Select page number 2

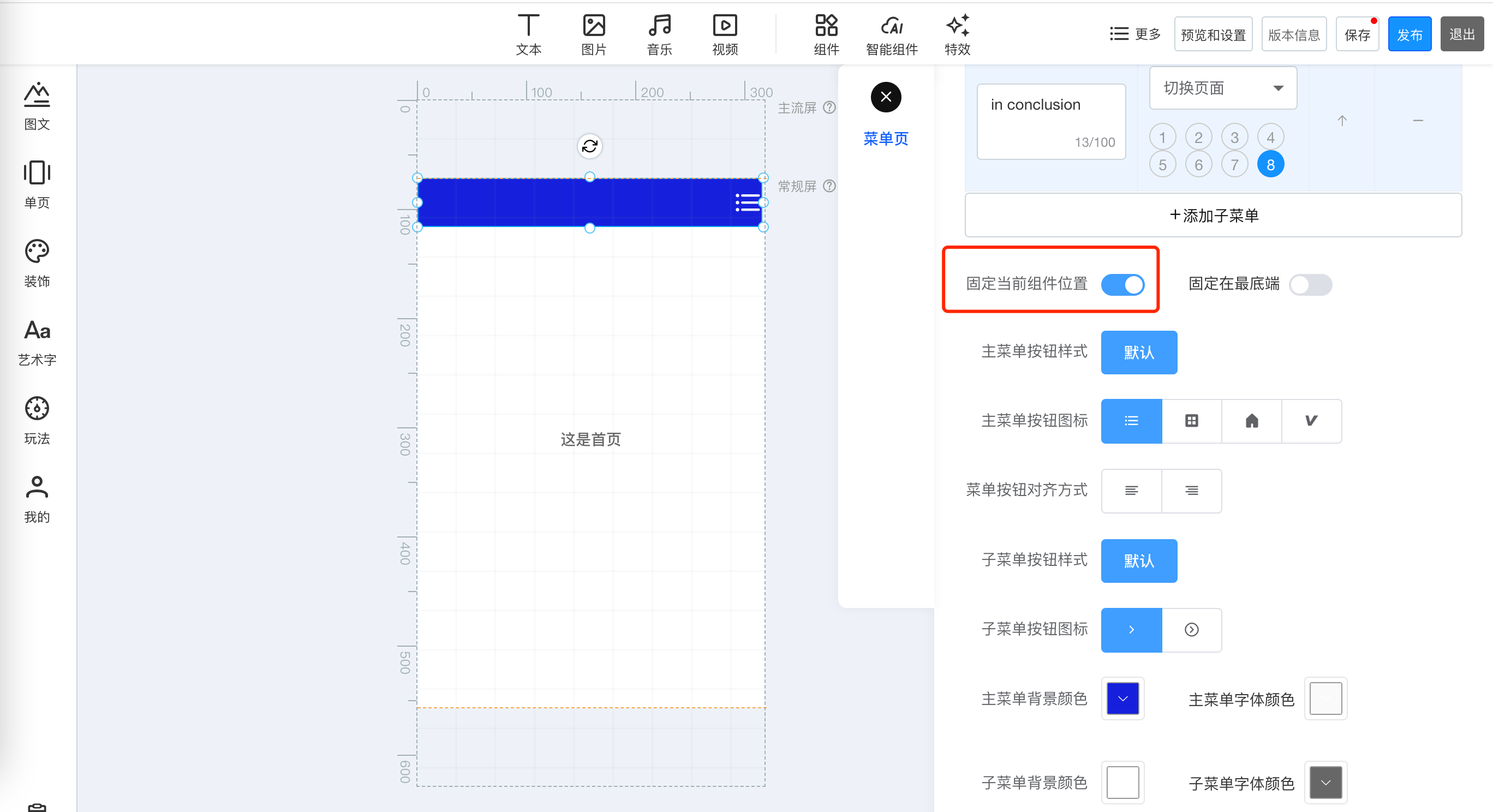[1198, 138]
